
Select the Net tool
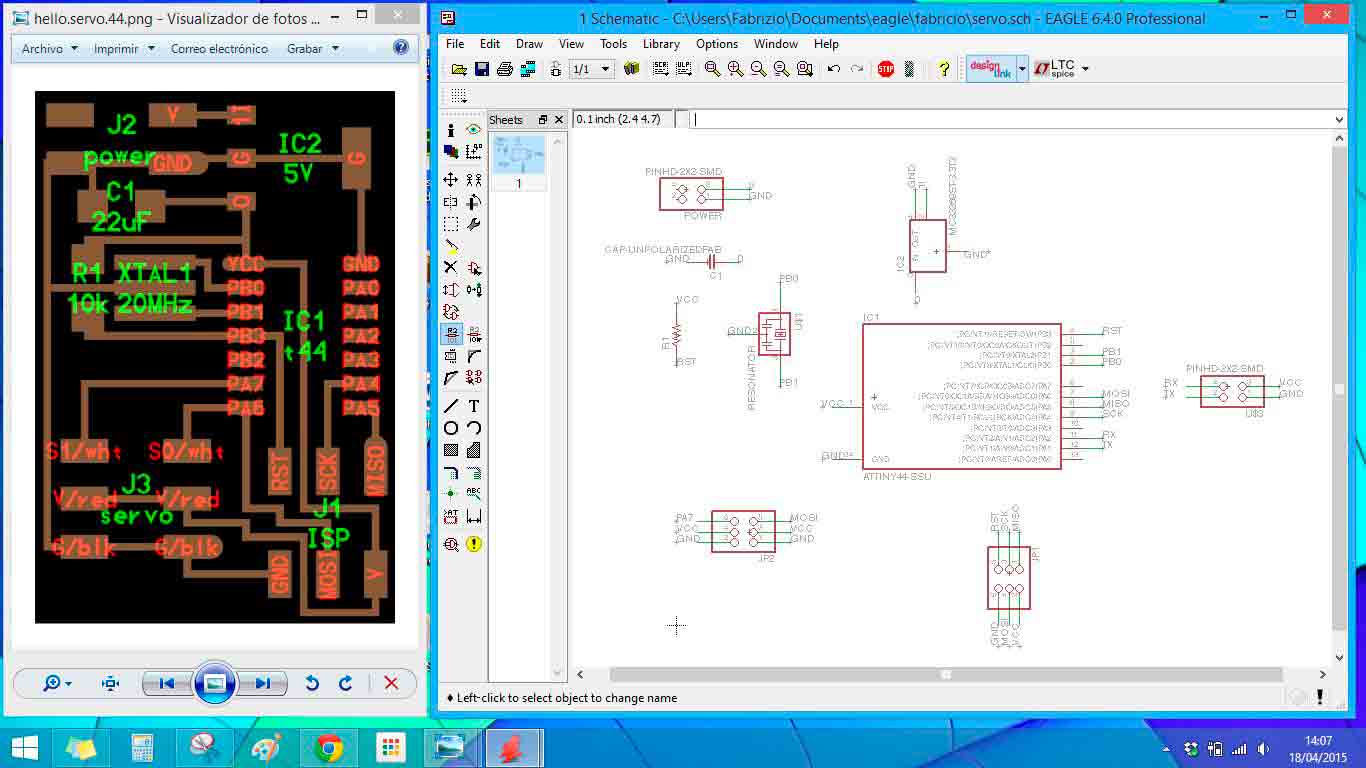pyautogui.click(x=474, y=472)
